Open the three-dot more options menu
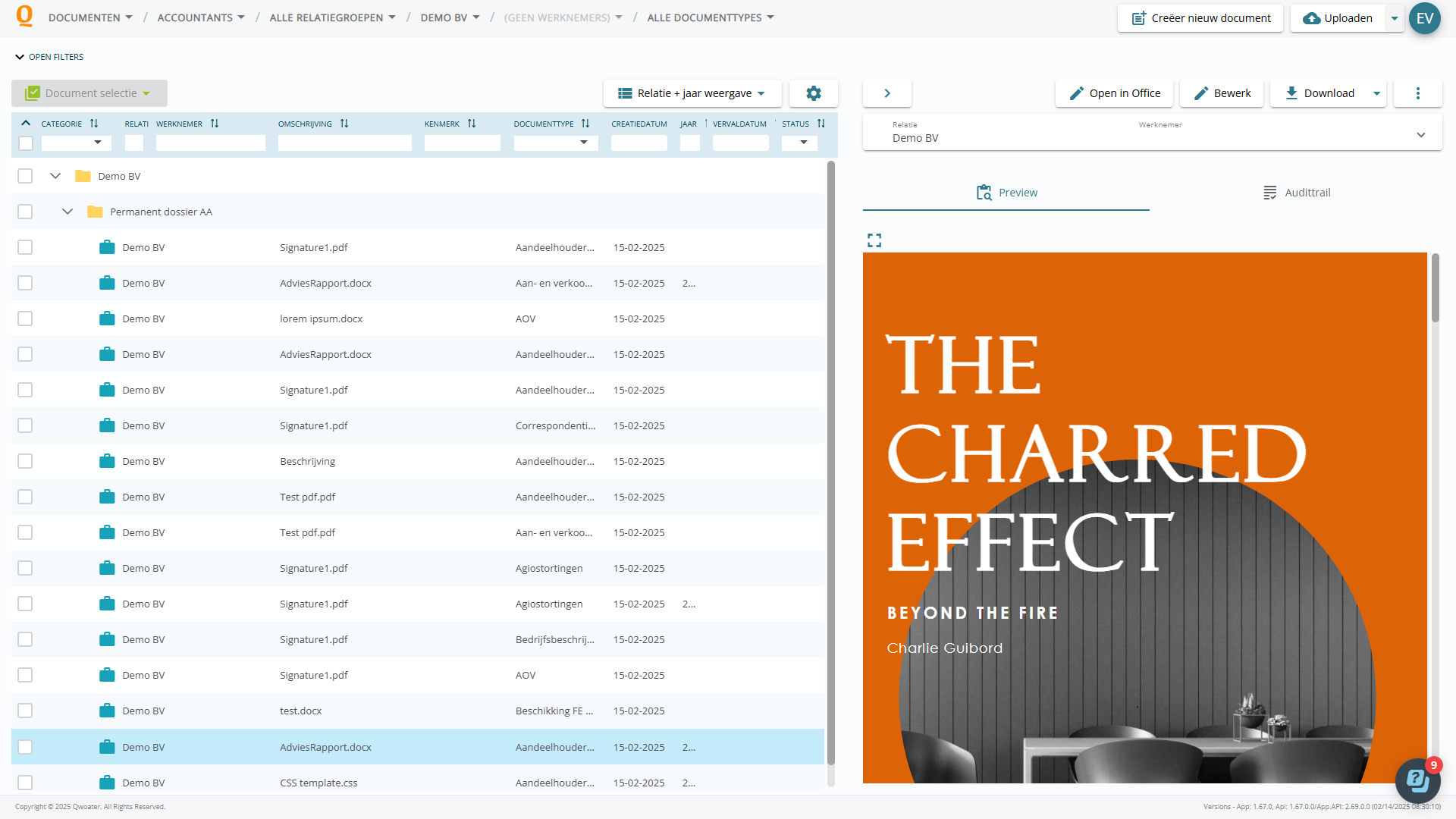The width and height of the screenshot is (1456, 819). tap(1417, 93)
